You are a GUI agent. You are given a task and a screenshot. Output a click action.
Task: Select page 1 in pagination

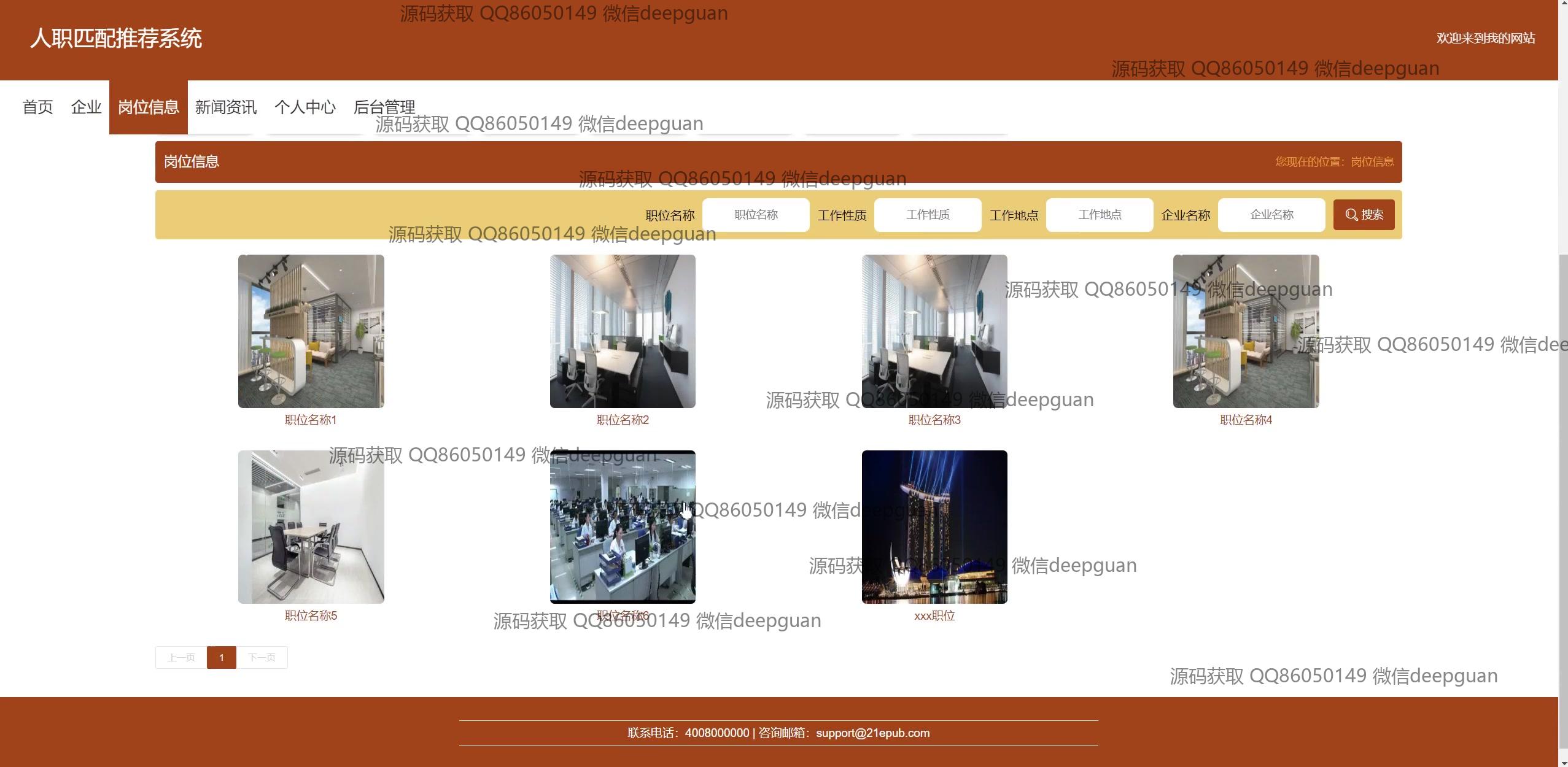click(x=222, y=658)
